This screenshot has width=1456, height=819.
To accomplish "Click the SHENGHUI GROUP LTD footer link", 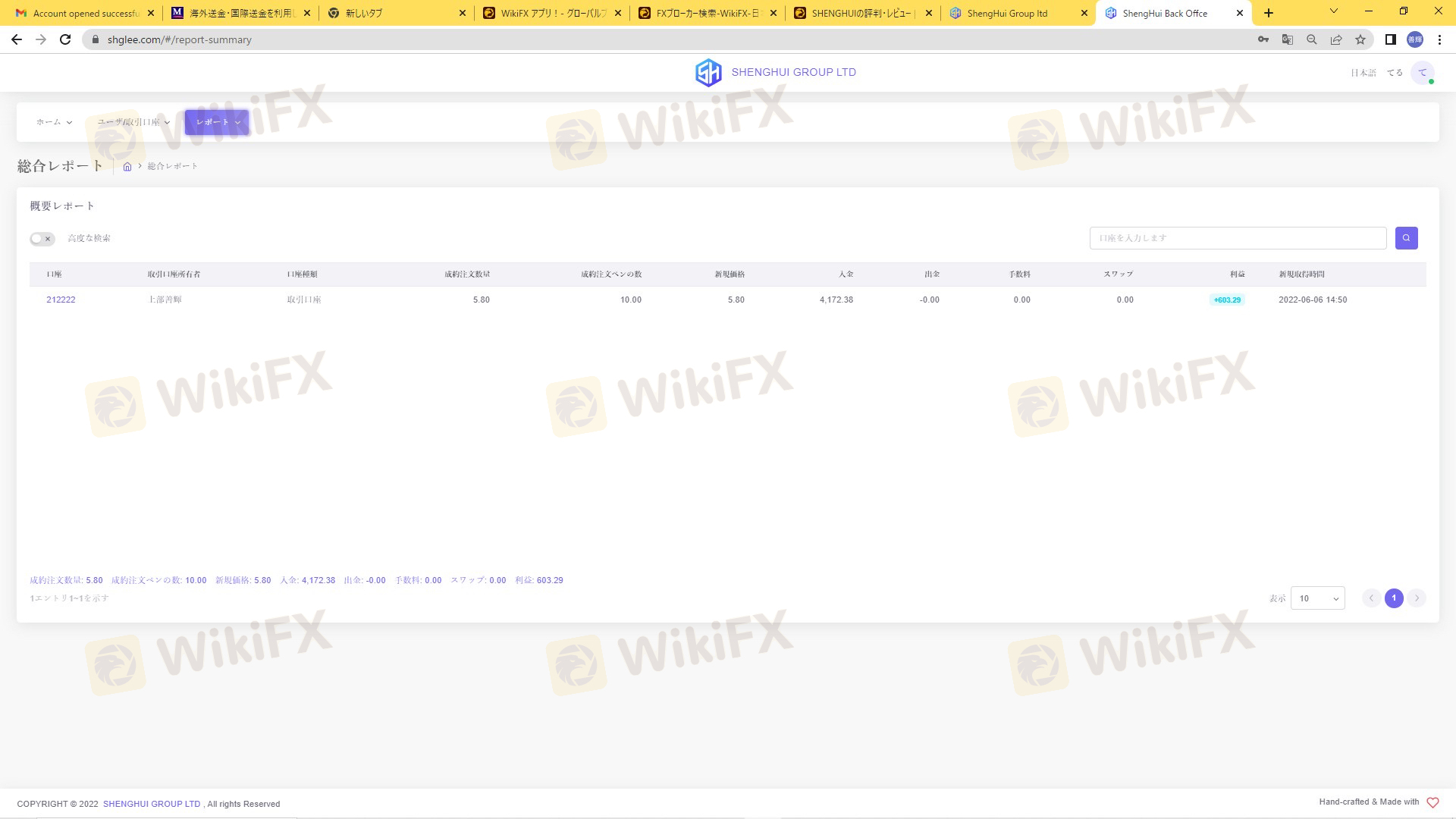I will 152,804.
